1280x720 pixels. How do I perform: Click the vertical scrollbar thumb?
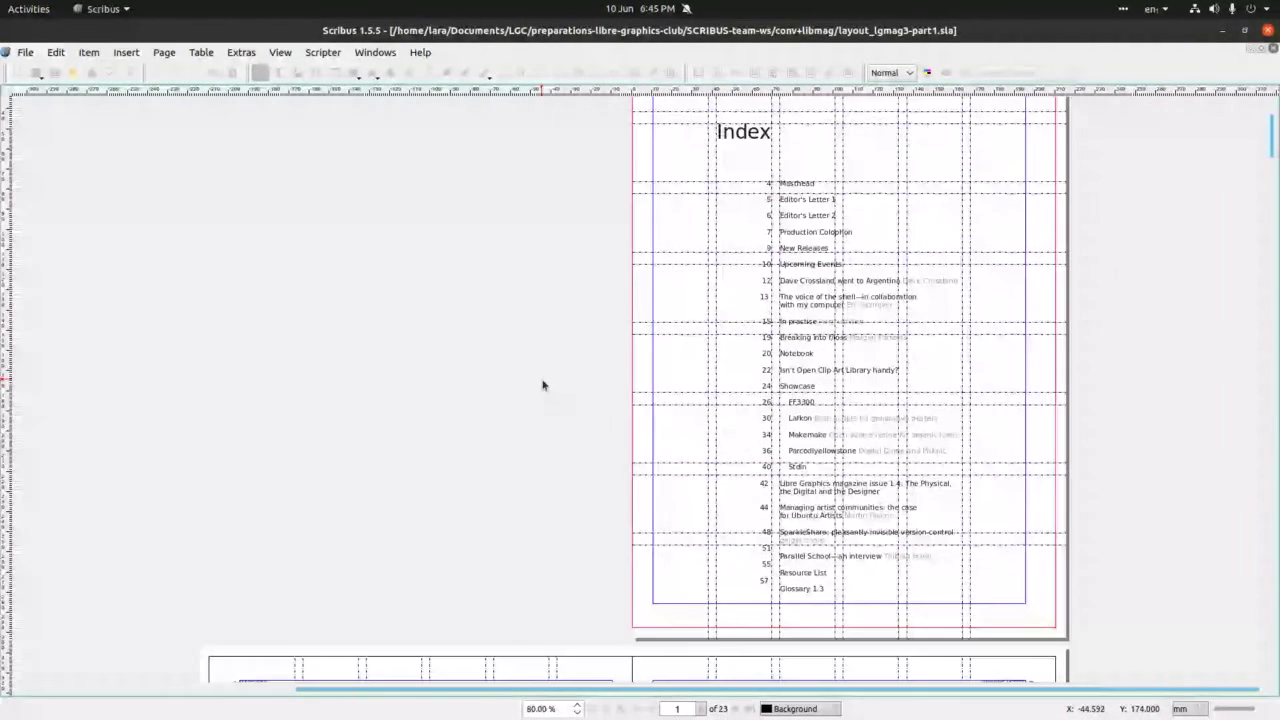pos(1272,134)
